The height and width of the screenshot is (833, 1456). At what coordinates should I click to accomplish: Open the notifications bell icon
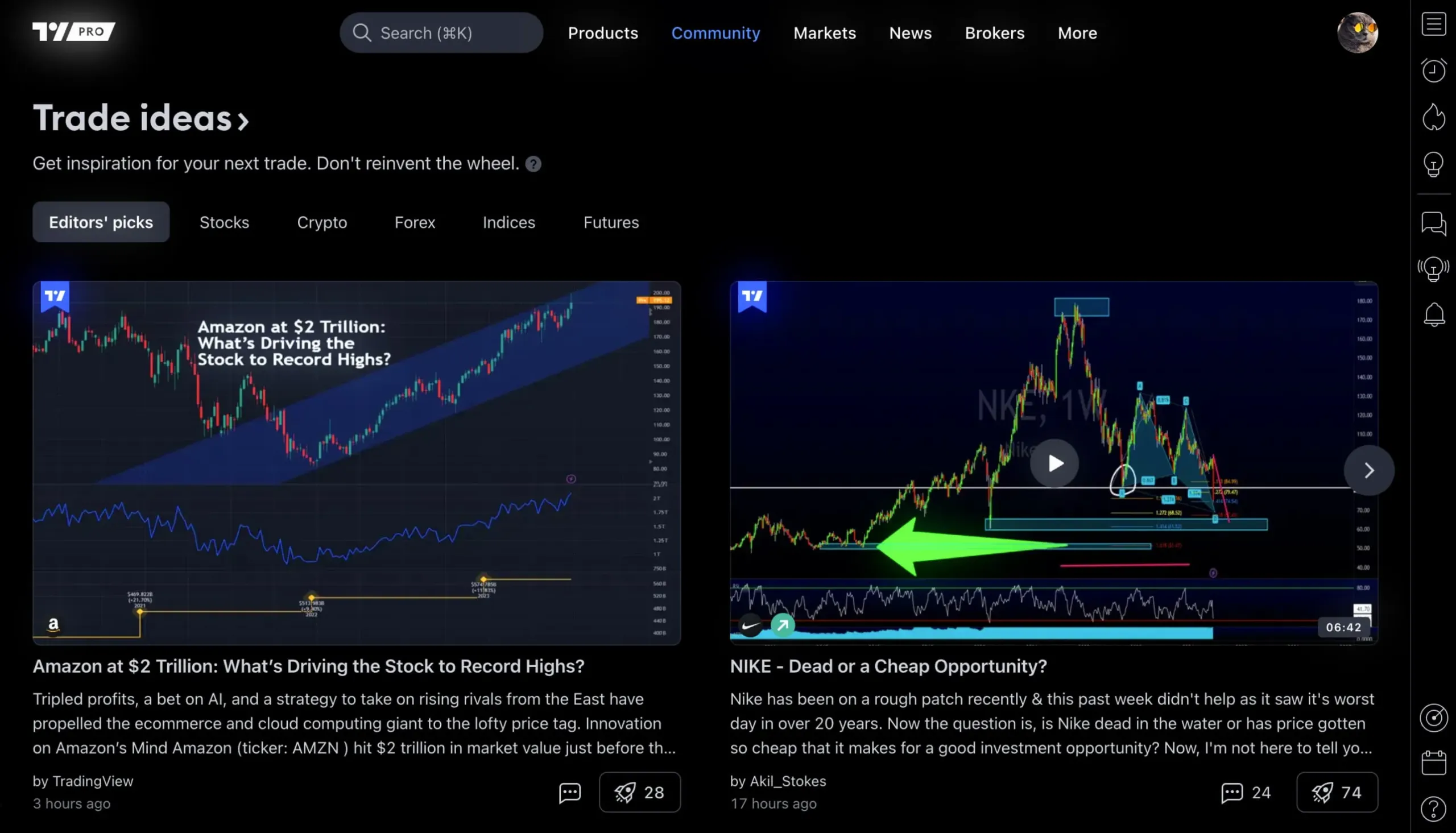1433,314
